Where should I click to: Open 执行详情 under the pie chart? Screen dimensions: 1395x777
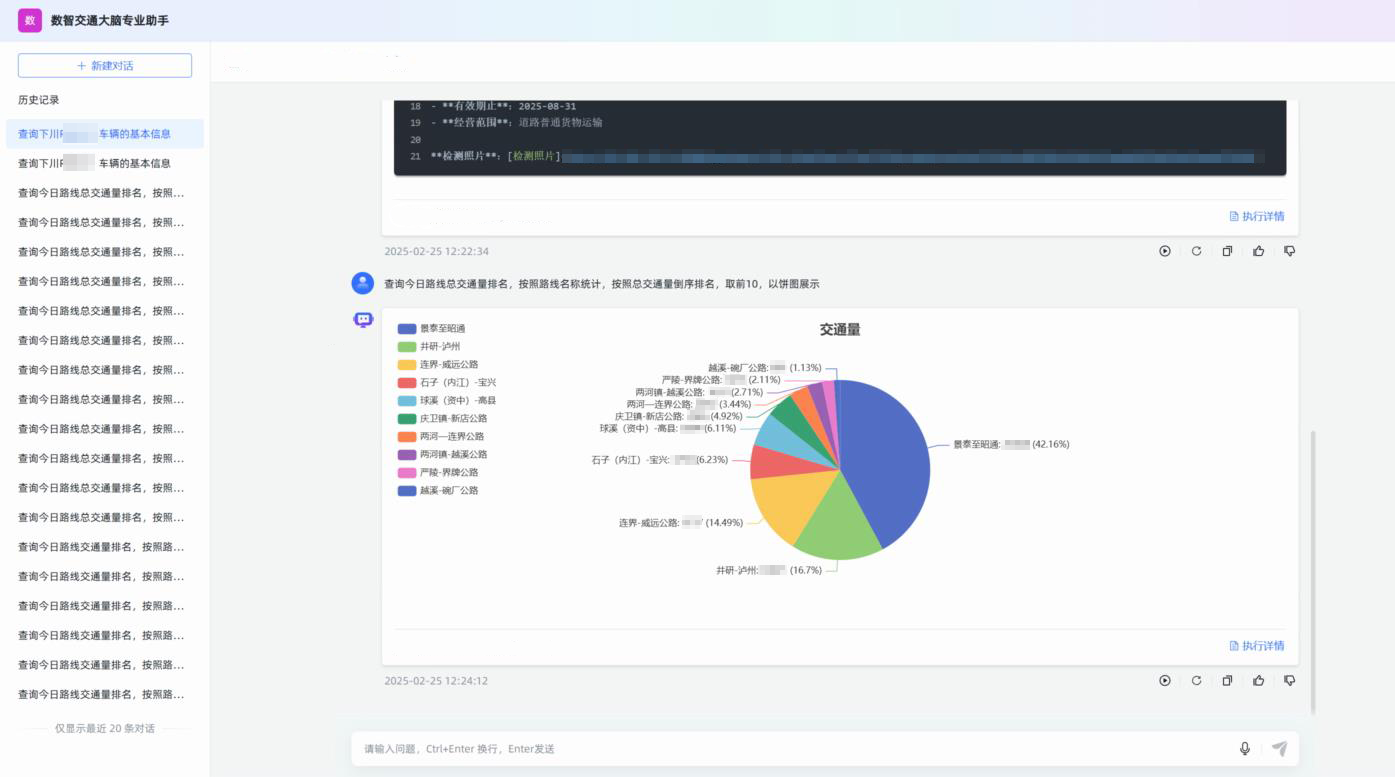(x=1257, y=646)
